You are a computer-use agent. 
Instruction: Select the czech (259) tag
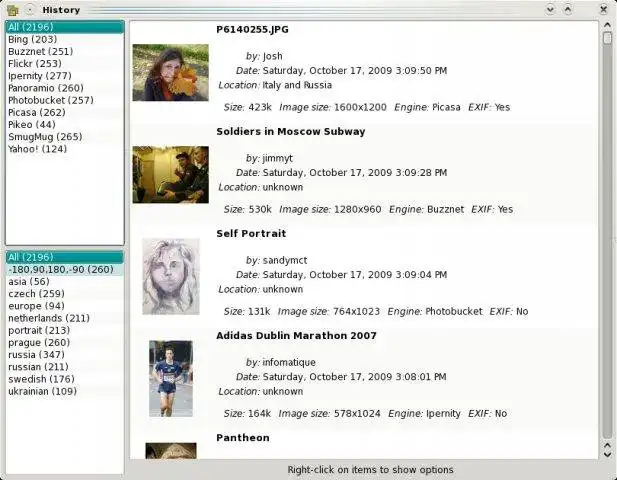65,294
